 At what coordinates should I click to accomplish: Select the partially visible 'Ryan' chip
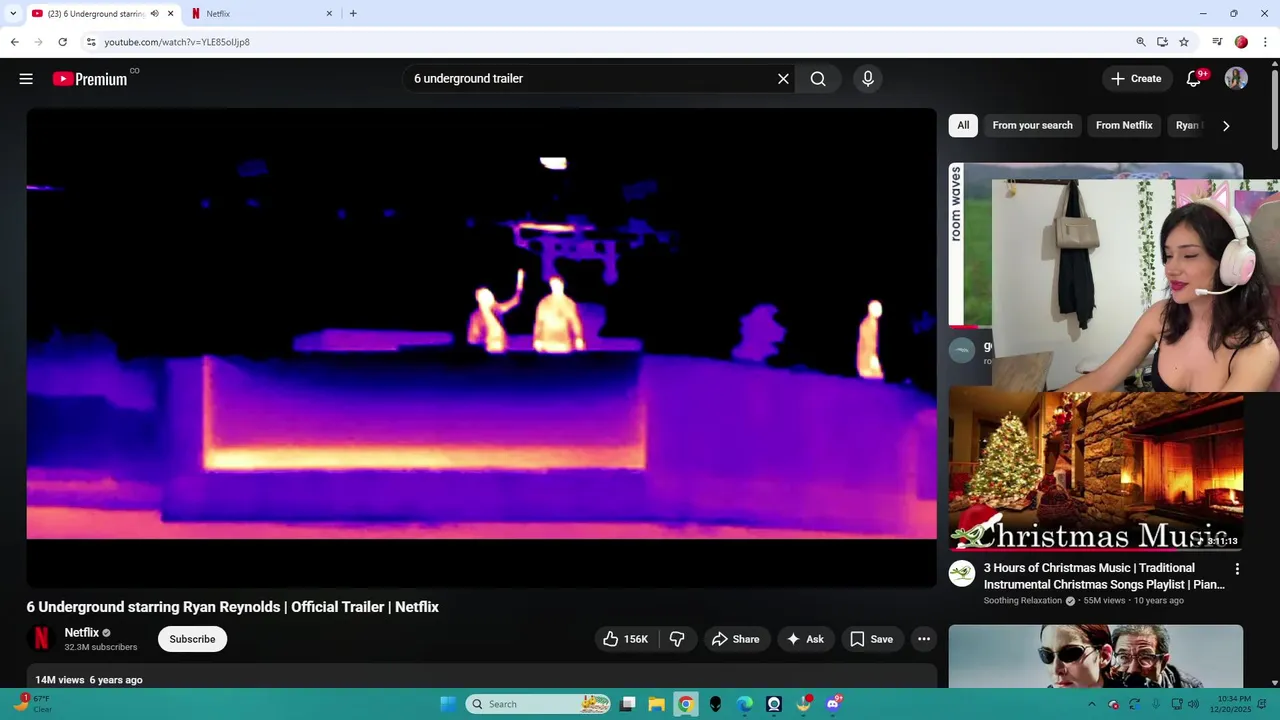[x=1188, y=125]
